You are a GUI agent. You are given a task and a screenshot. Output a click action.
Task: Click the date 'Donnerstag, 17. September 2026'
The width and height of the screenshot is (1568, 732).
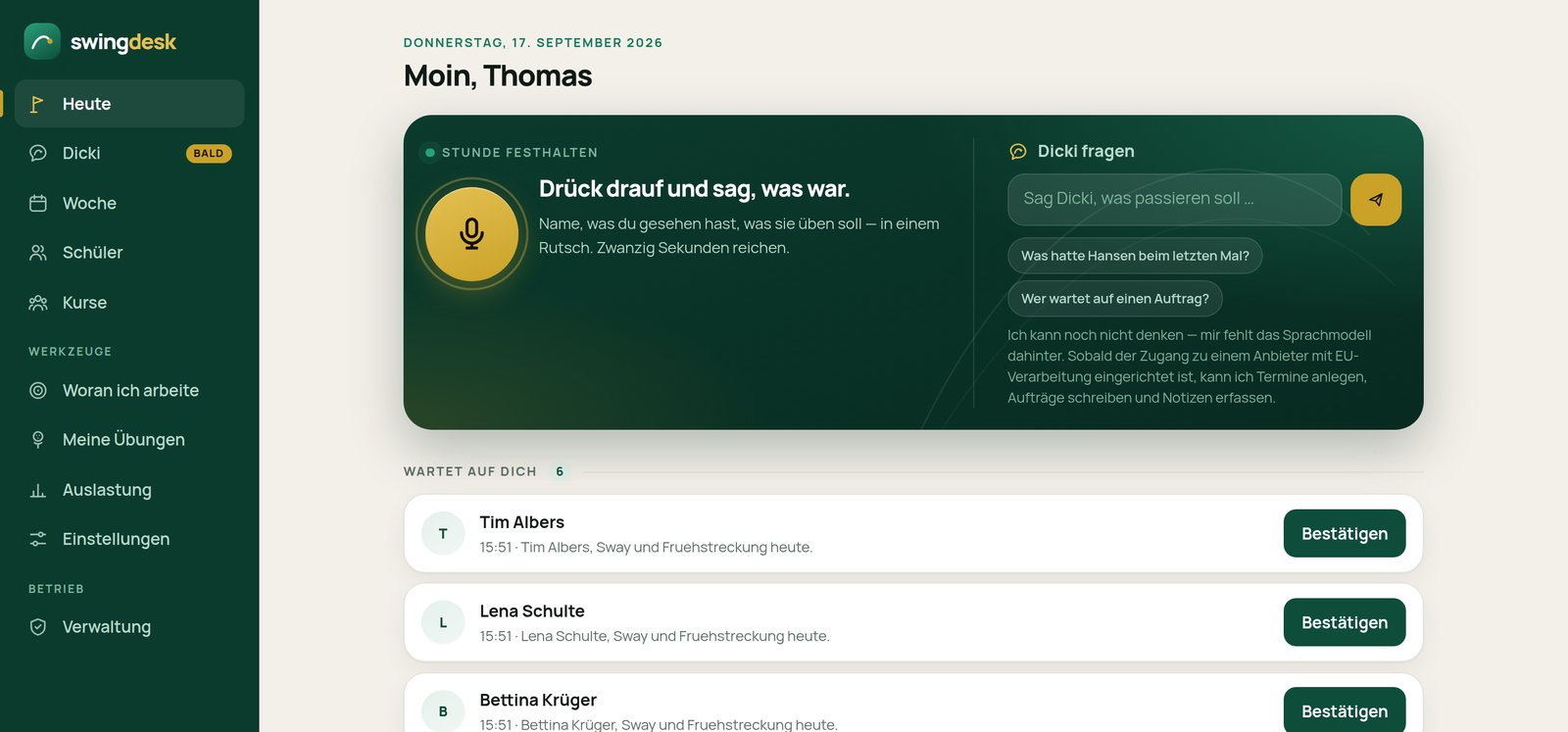point(533,43)
